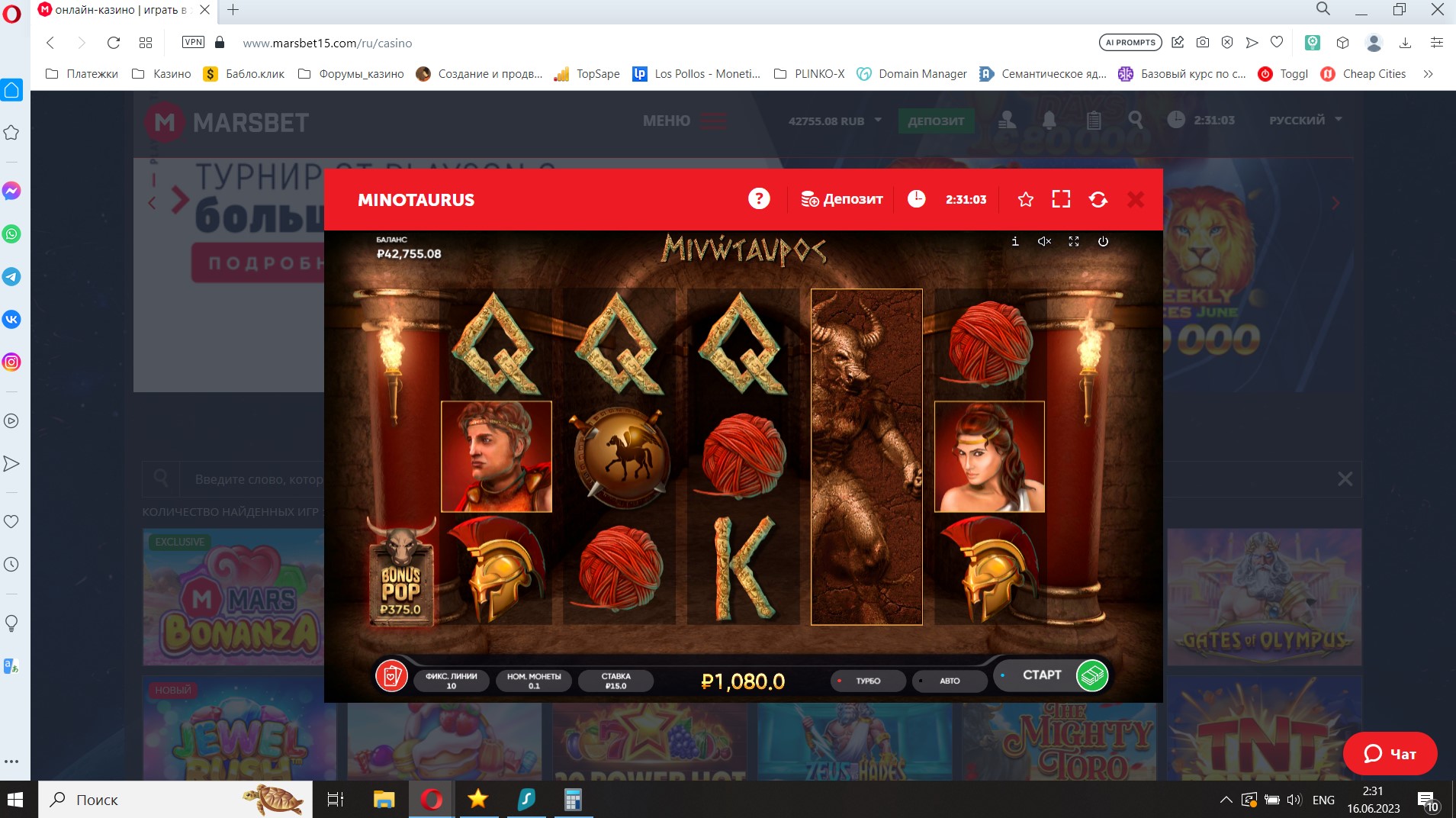Open the Чат support chat button
This screenshot has width=1456, height=818.
(1390, 754)
